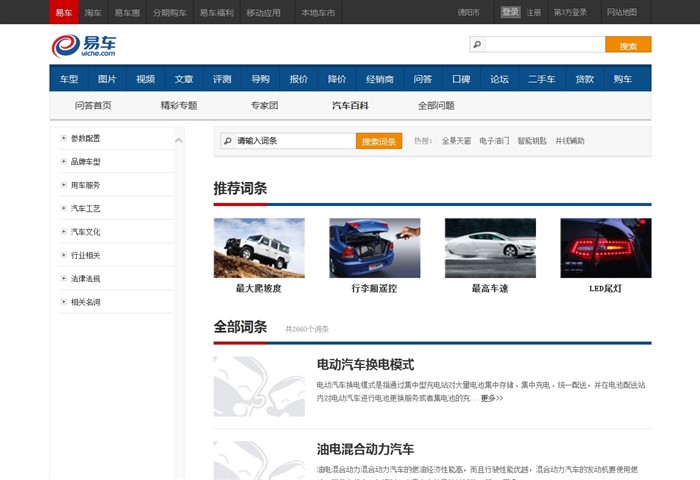The image size is (700, 480).
Task: Click the orange 搜索 button
Action: coord(628,45)
